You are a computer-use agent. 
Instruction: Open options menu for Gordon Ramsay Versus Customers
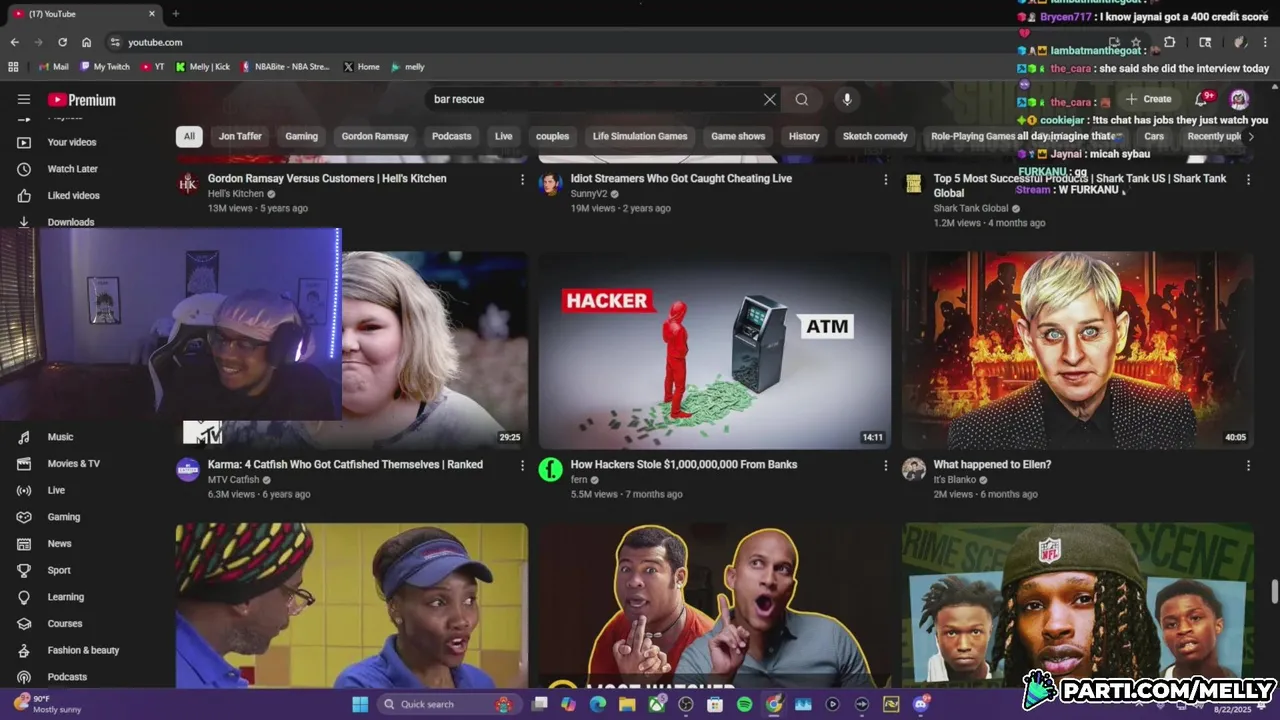point(522,179)
